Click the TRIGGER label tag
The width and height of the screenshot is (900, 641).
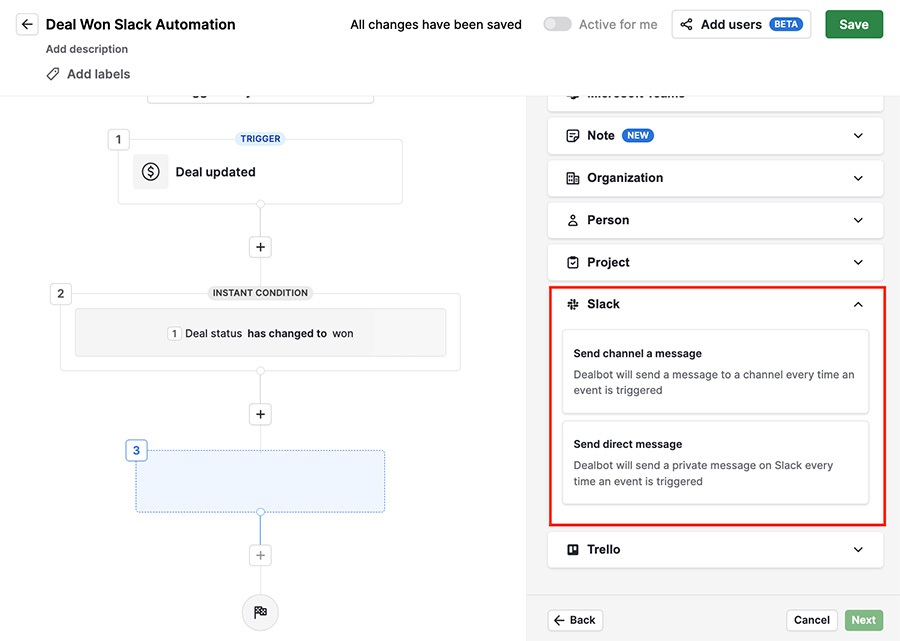pyautogui.click(x=260, y=139)
